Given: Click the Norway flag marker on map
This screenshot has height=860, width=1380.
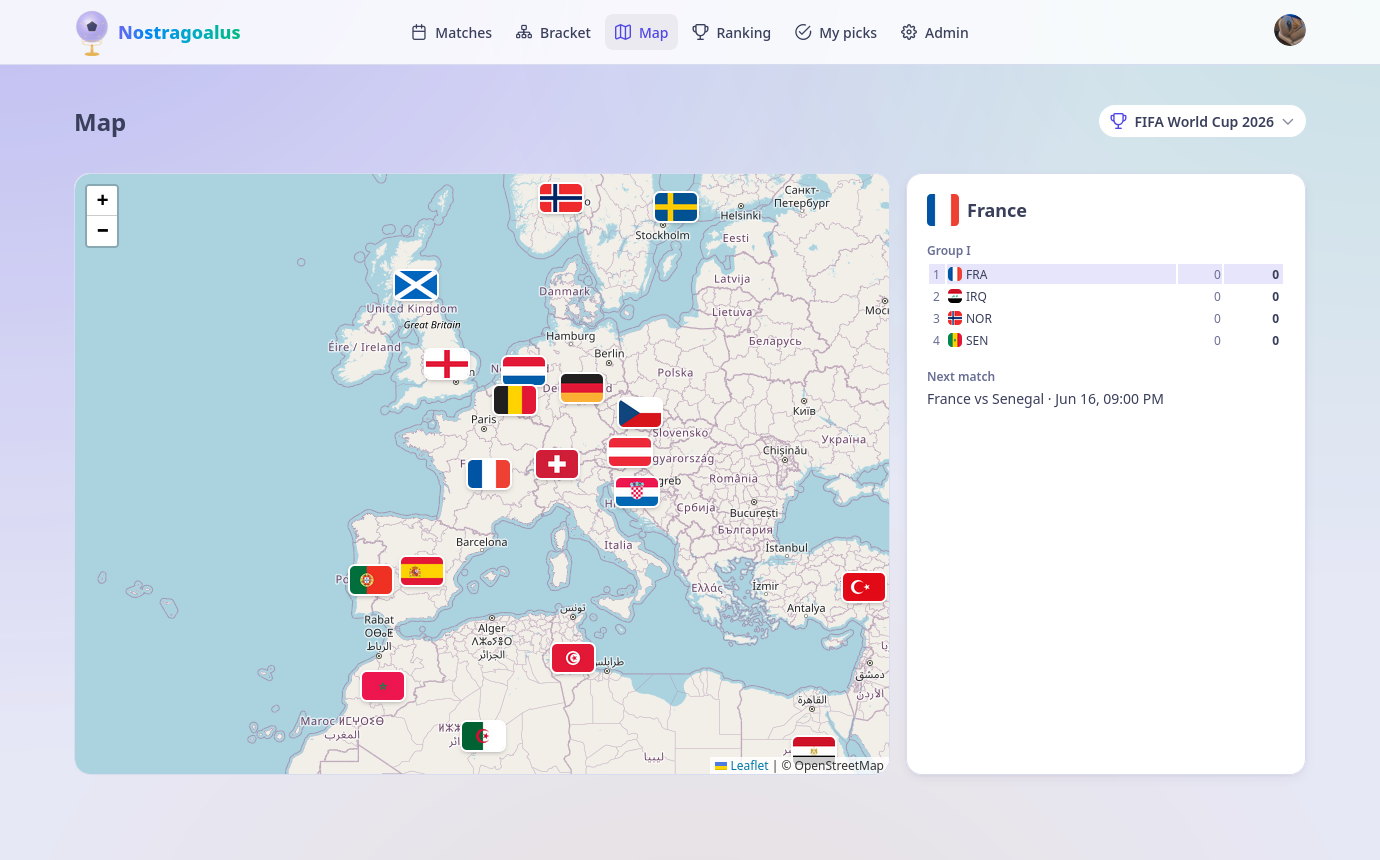Looking at the screenshot, I should [561, 198].
